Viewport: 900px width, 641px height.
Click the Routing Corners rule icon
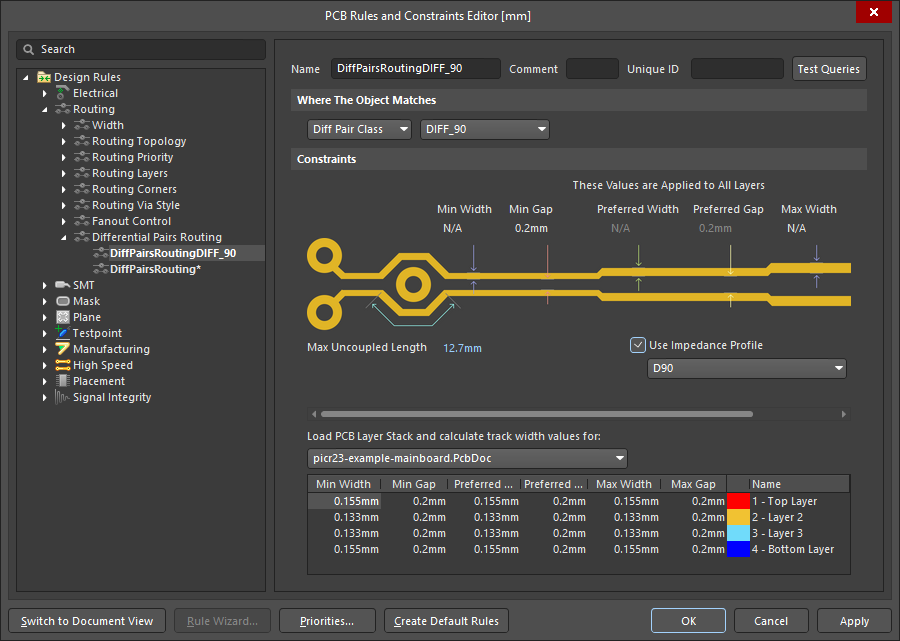tap(82, 189)
